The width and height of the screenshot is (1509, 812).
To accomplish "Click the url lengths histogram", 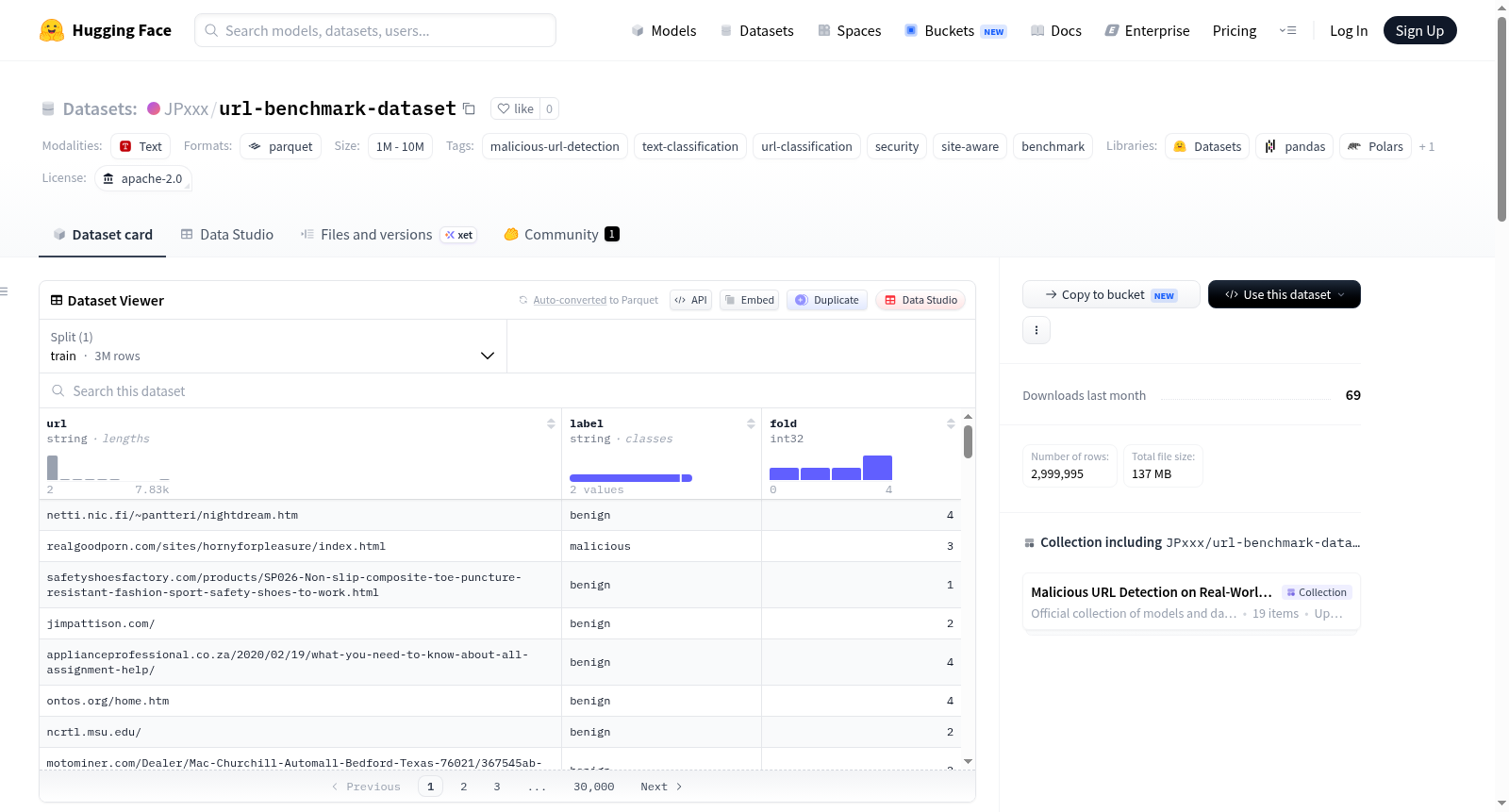I will coord(108,468).
